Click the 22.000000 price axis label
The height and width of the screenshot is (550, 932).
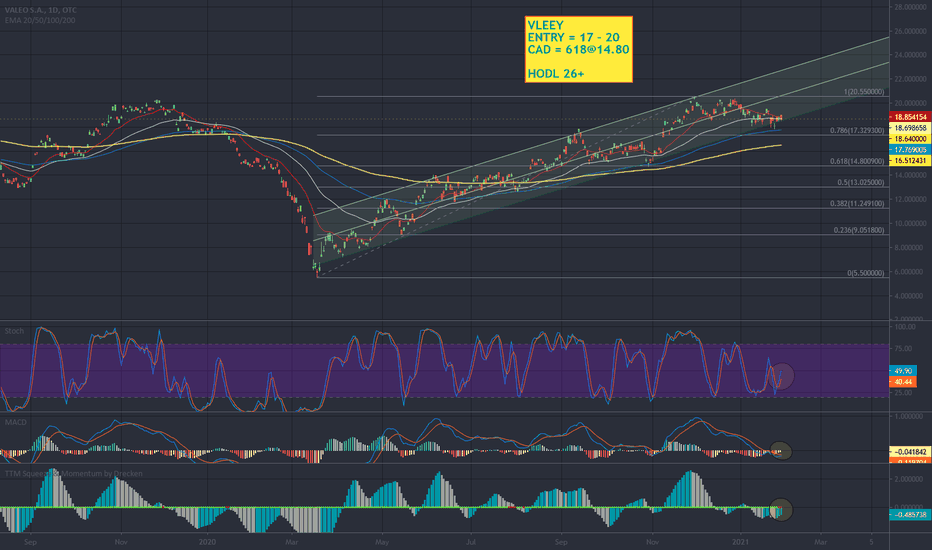pos(910,79)
